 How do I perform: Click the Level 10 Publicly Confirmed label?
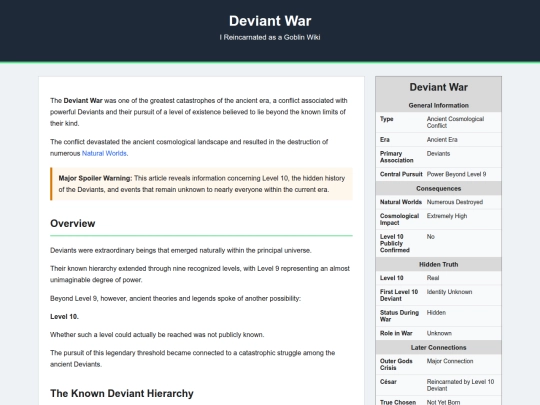point(395,243)
